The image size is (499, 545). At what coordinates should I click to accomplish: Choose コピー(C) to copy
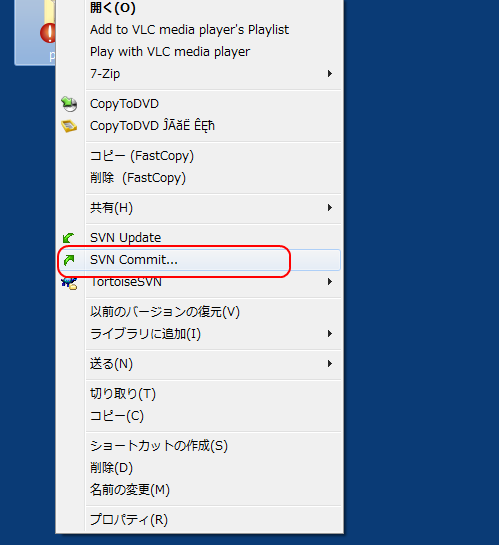198,416
